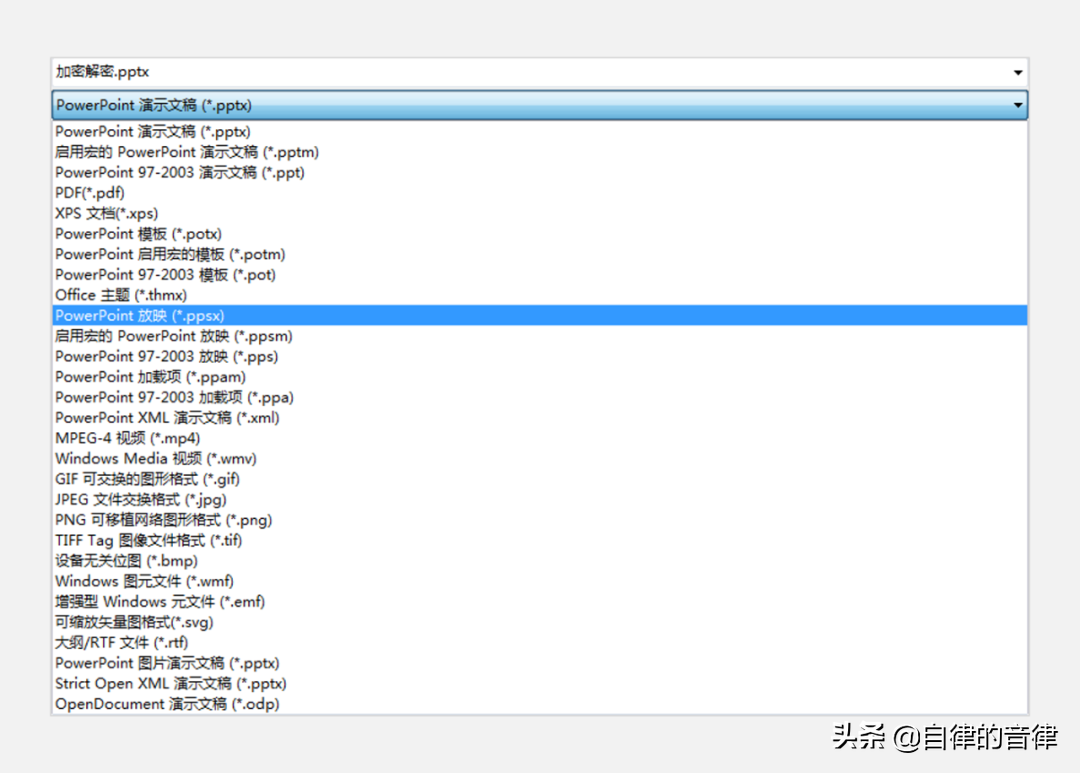Choose 大纲/RTF 文件 (*.rtf)
The image size is (1080, 773).
540,643
